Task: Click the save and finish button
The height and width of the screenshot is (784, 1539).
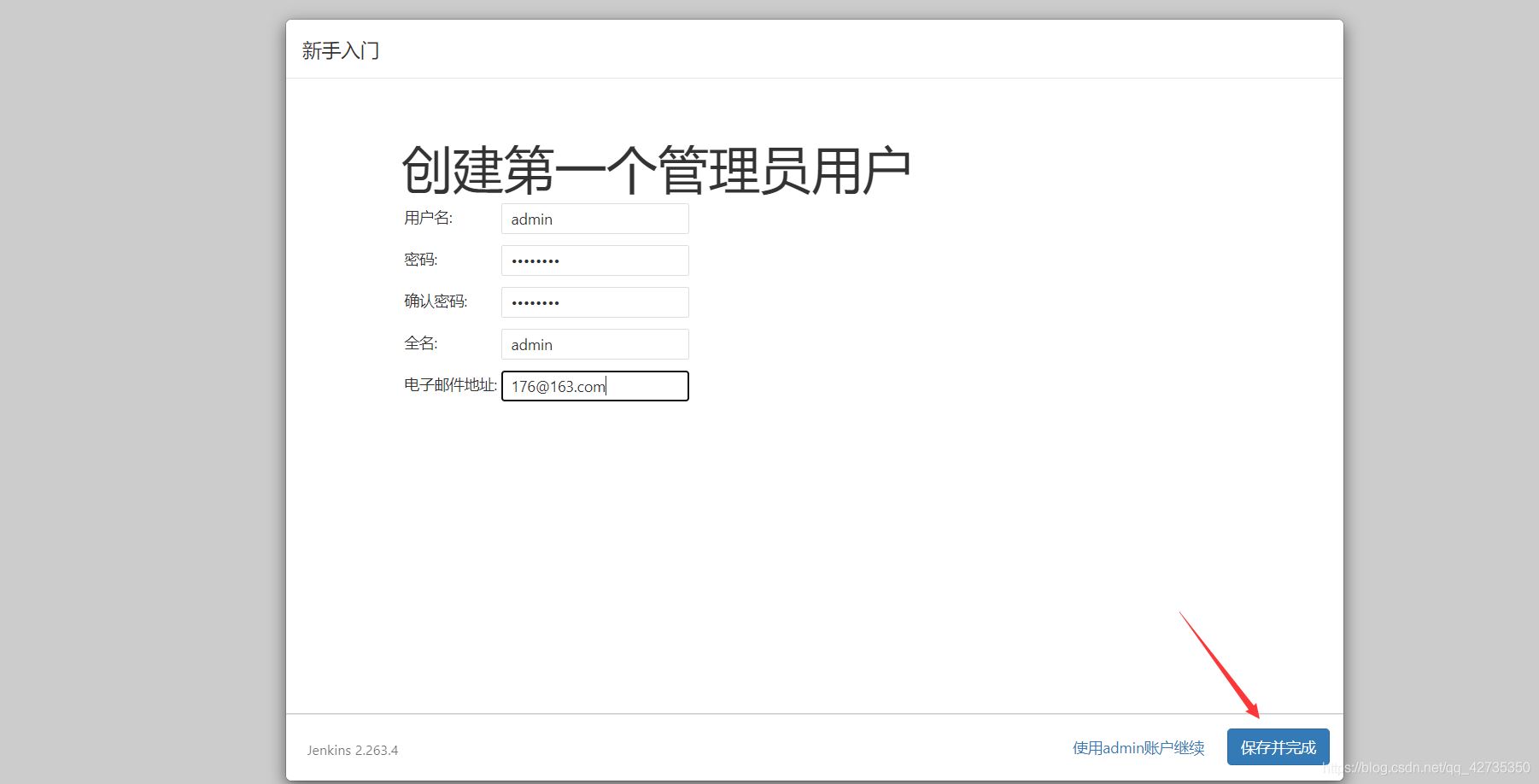Action: [1278, 746]
